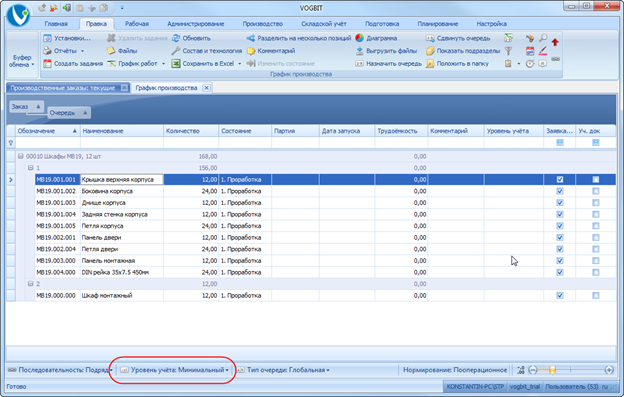Click the zoom out minus button

coord(533,370)
